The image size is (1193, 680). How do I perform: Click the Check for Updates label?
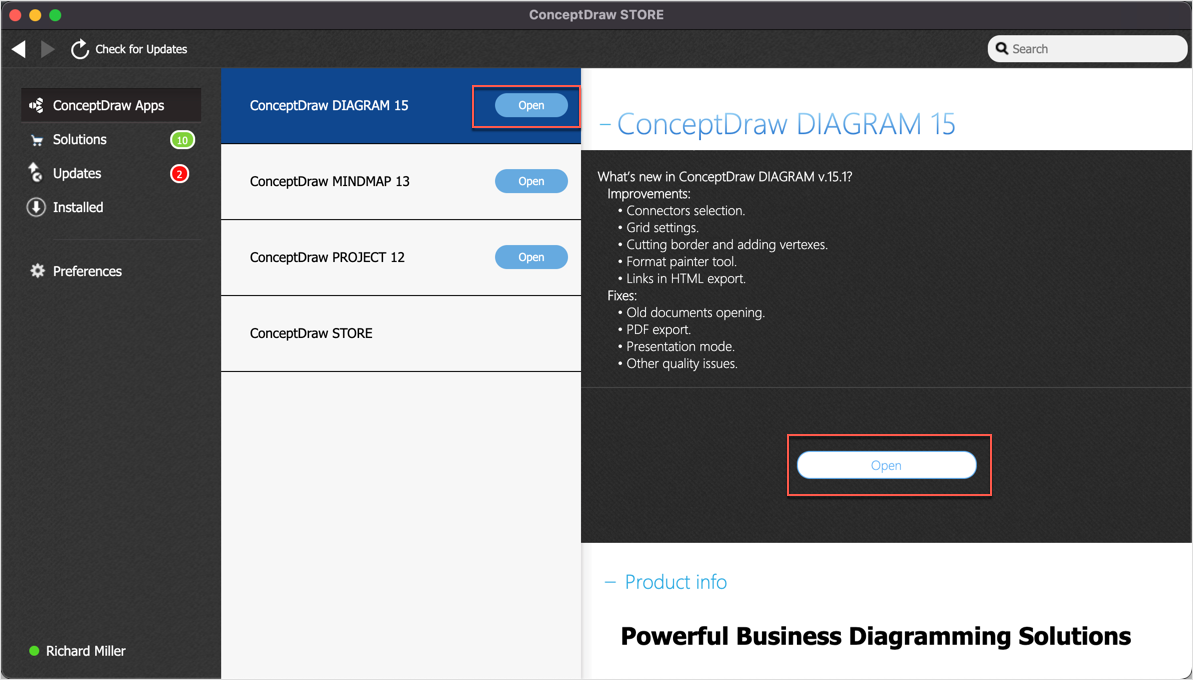click(141, 49)
